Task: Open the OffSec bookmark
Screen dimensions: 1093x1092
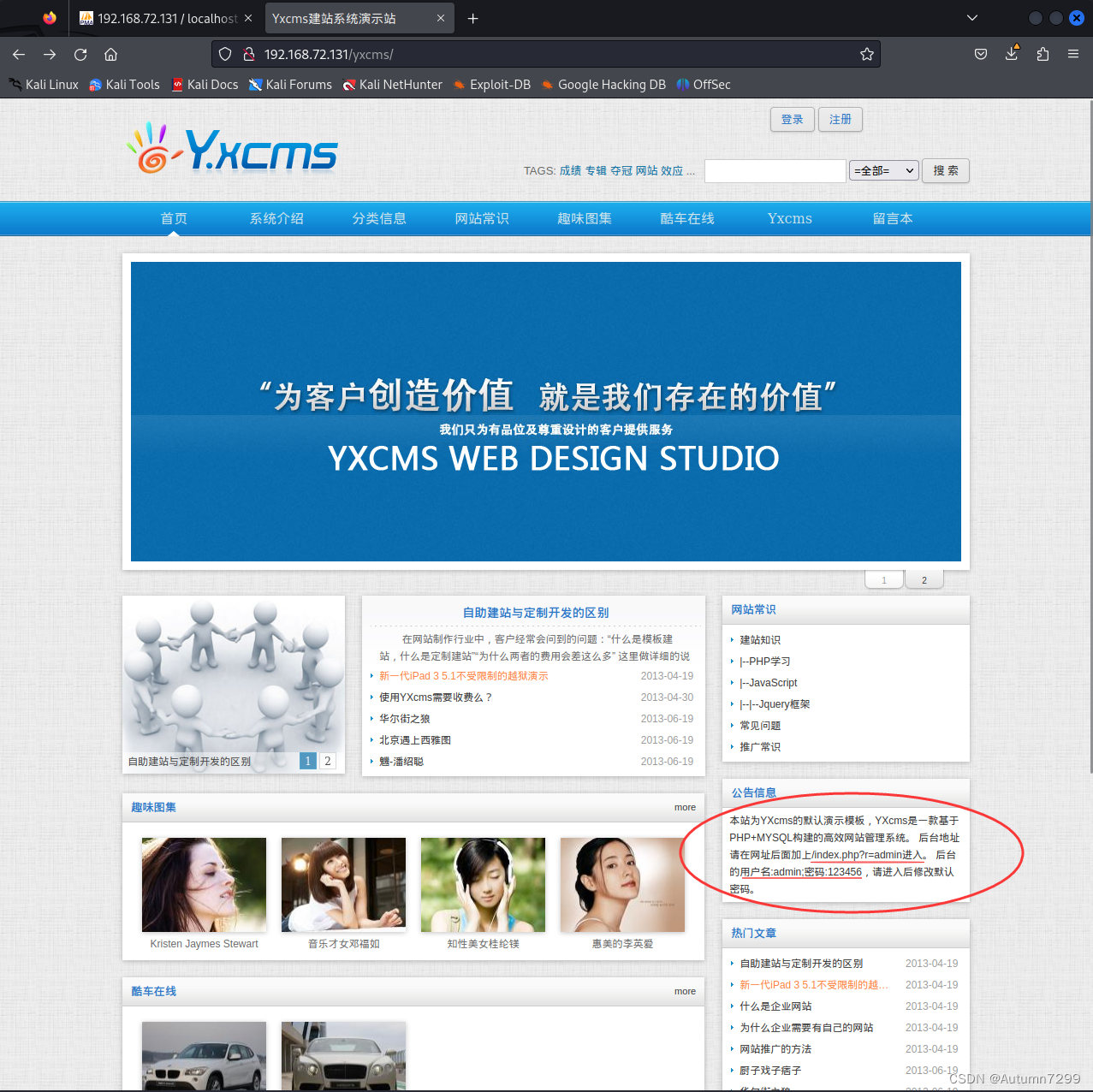Action: (704, 85)
